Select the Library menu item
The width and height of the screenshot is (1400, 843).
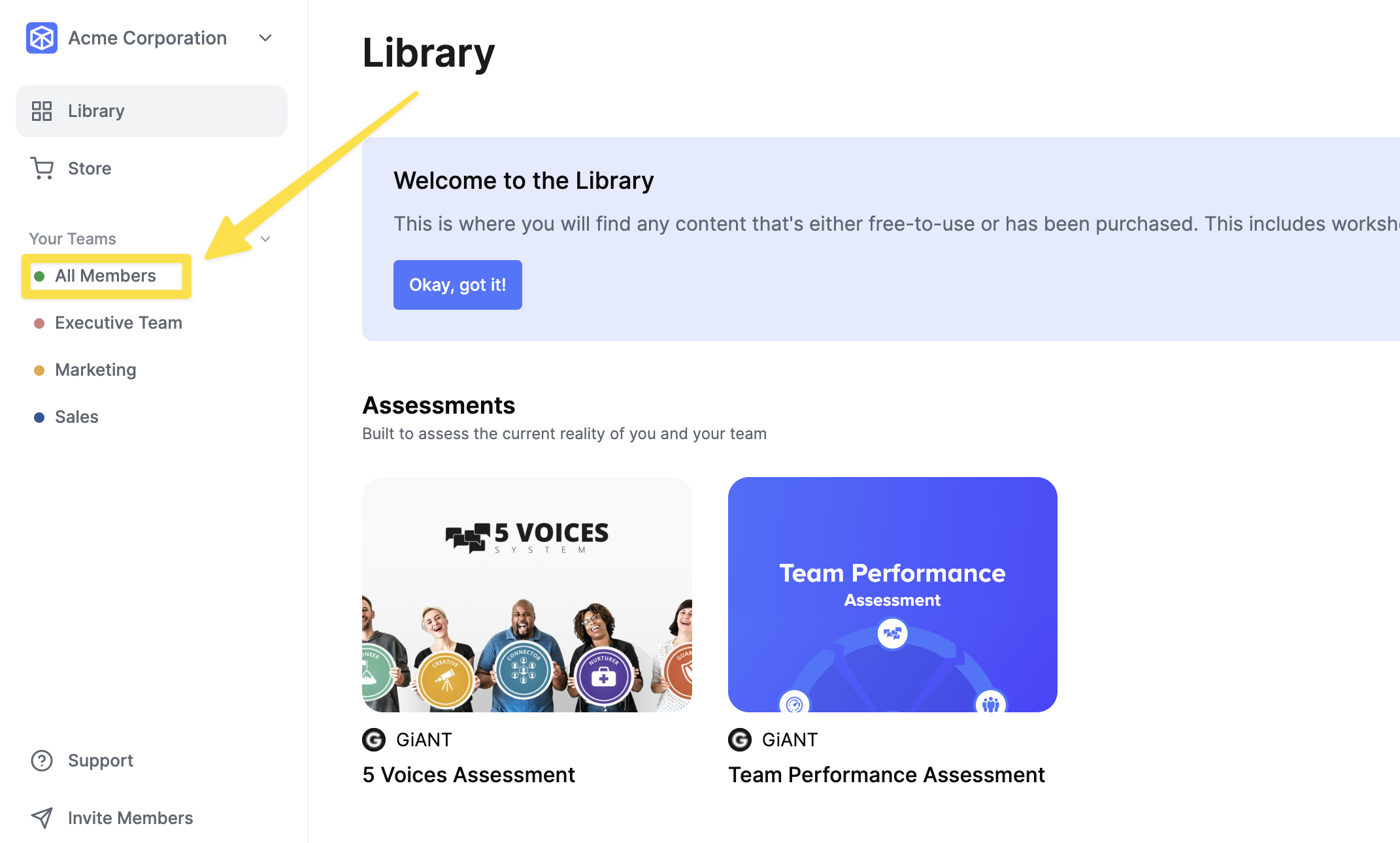(x=152, y=111)
